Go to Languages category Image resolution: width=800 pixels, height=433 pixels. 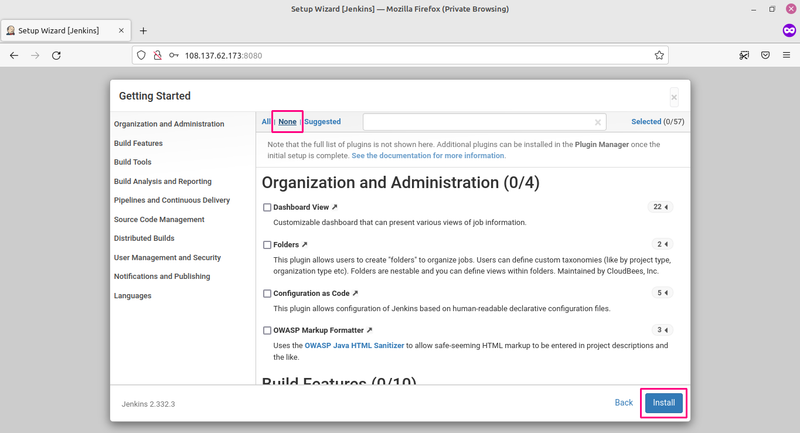[133, 295]
